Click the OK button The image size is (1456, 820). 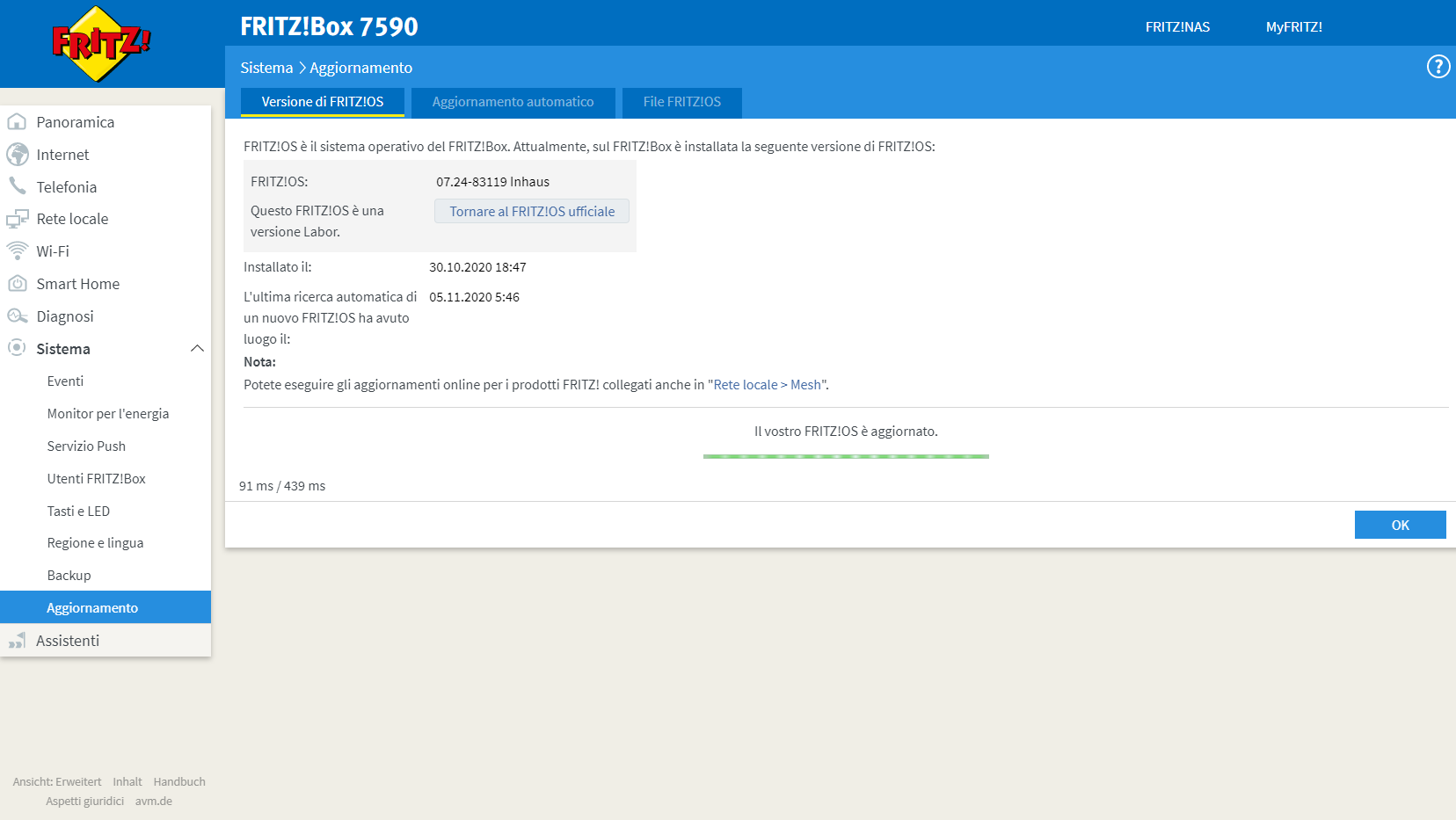click(1401, 525)
